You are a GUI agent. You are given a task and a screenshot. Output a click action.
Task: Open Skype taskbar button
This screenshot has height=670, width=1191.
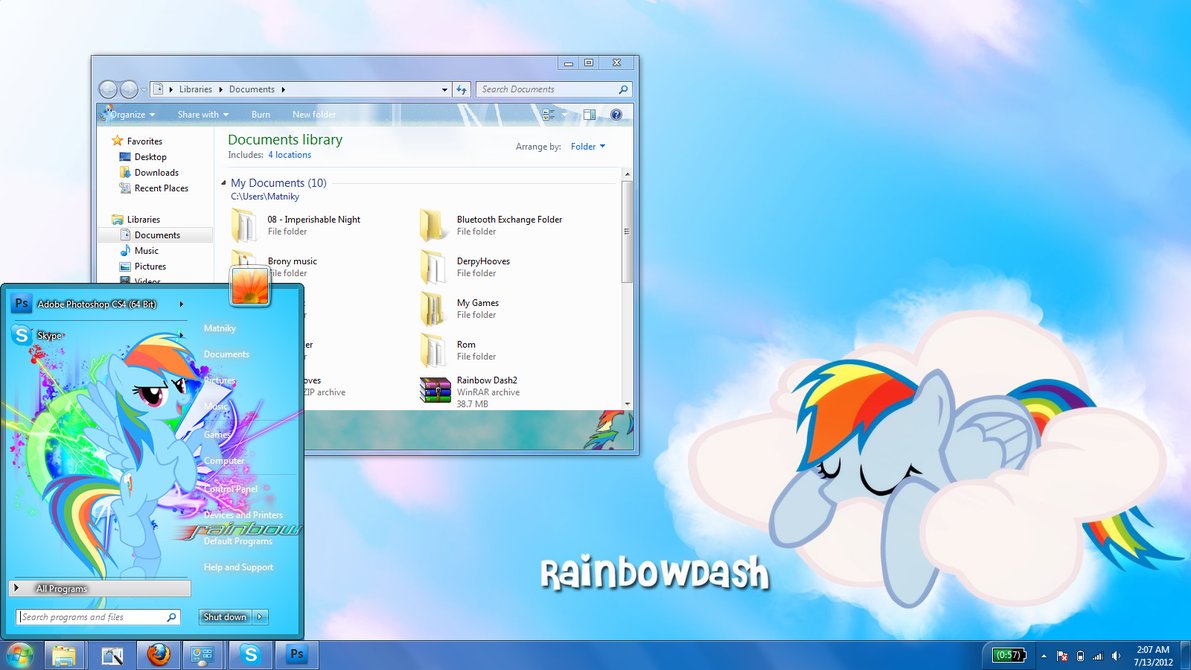251,654
